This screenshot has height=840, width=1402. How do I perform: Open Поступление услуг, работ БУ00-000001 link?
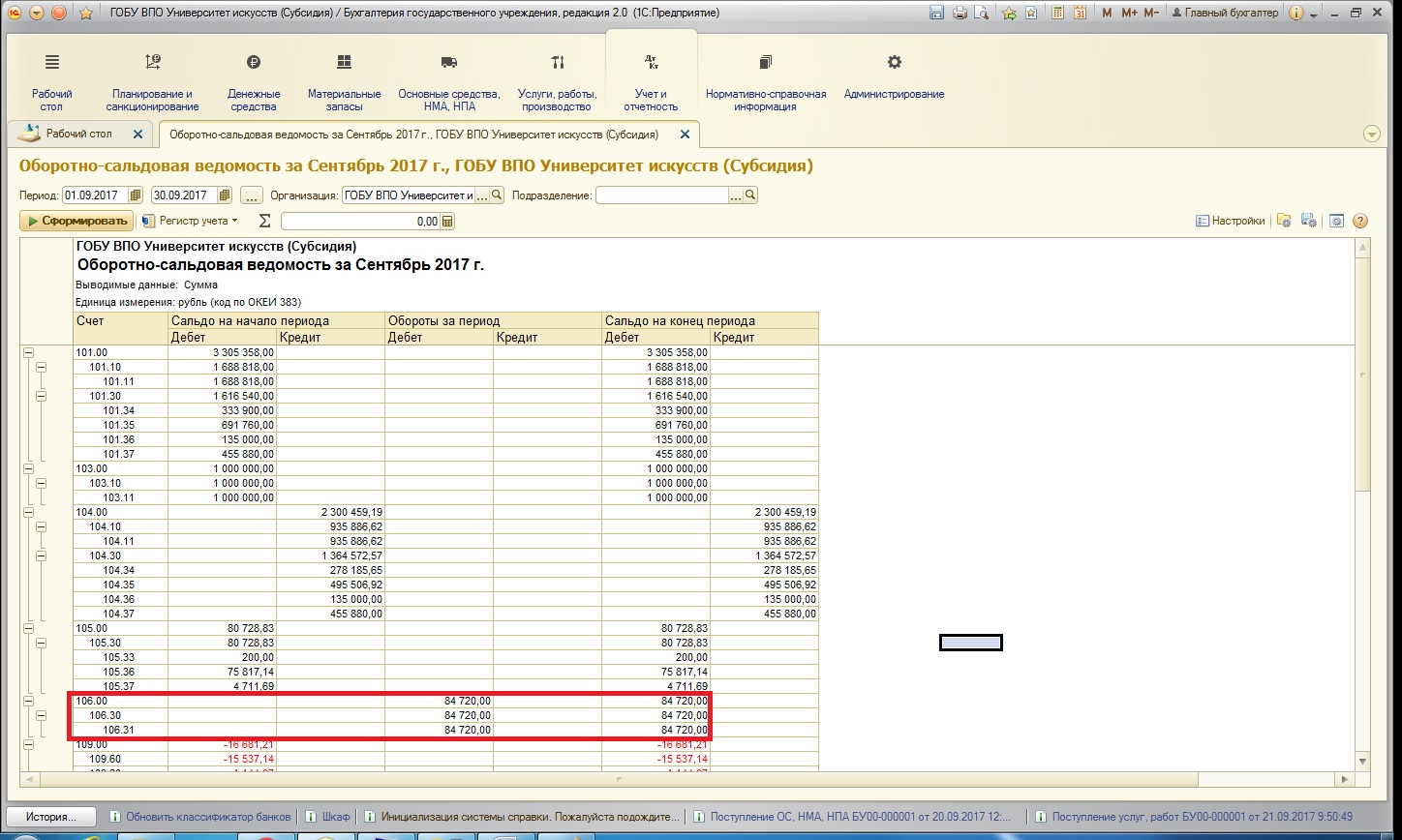1195,817
